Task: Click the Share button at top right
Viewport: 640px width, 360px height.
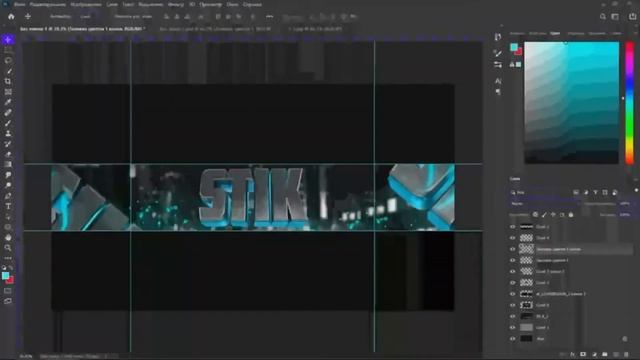Action: point(633,16)
